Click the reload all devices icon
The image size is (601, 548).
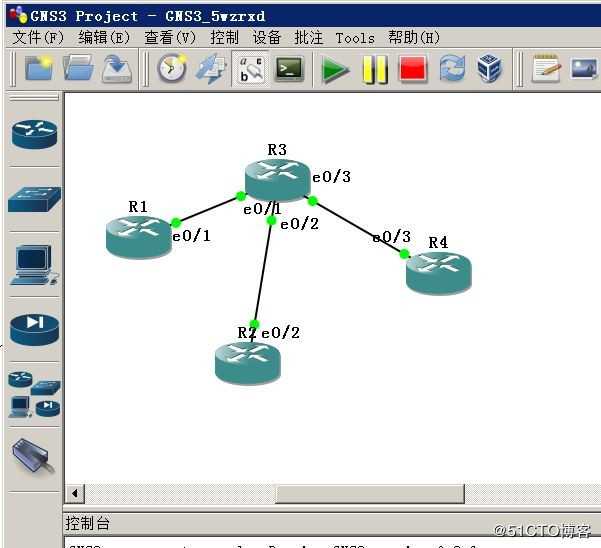point(452,68)
